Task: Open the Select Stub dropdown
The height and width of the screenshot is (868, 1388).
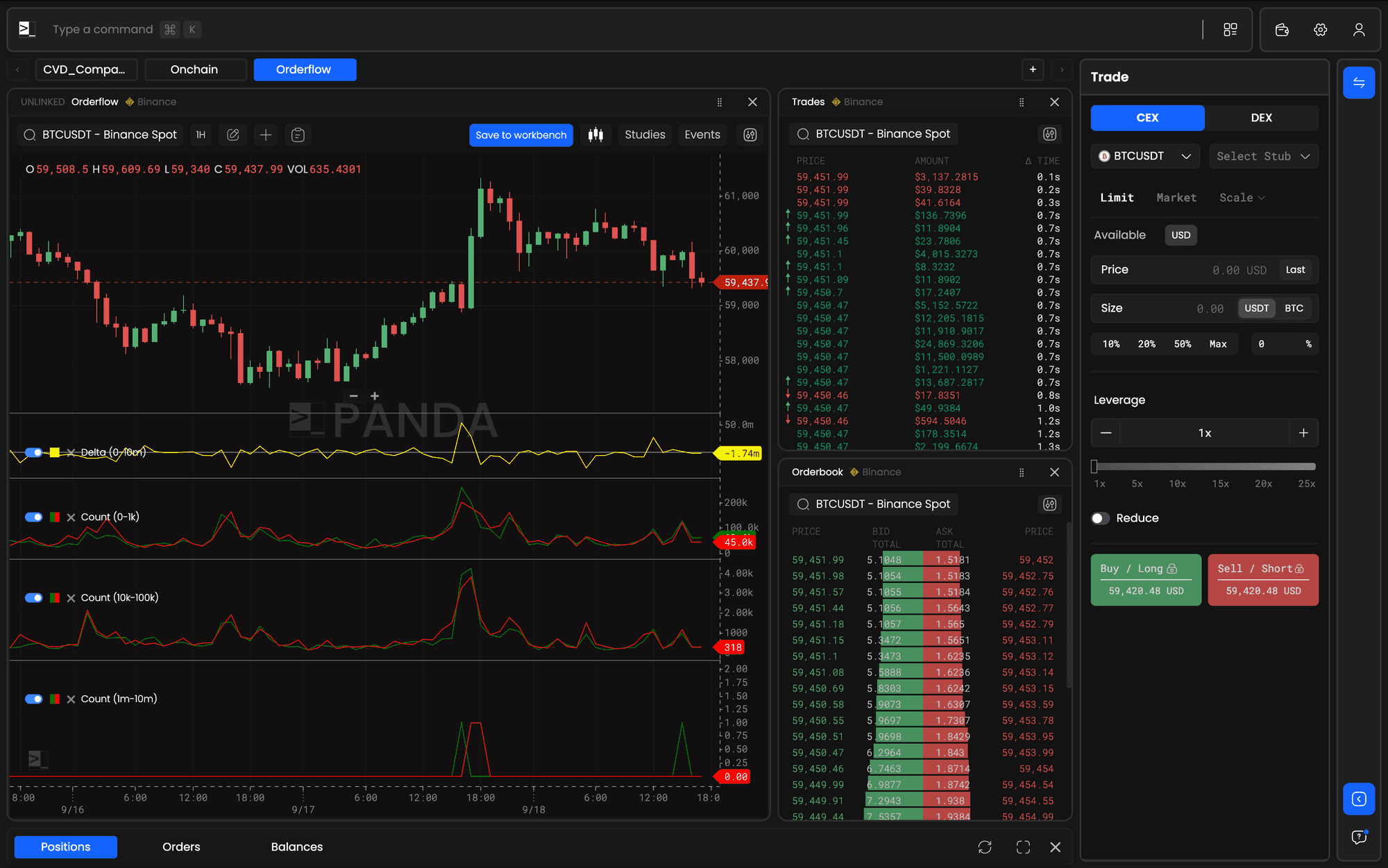Action: coord(1263,156)
